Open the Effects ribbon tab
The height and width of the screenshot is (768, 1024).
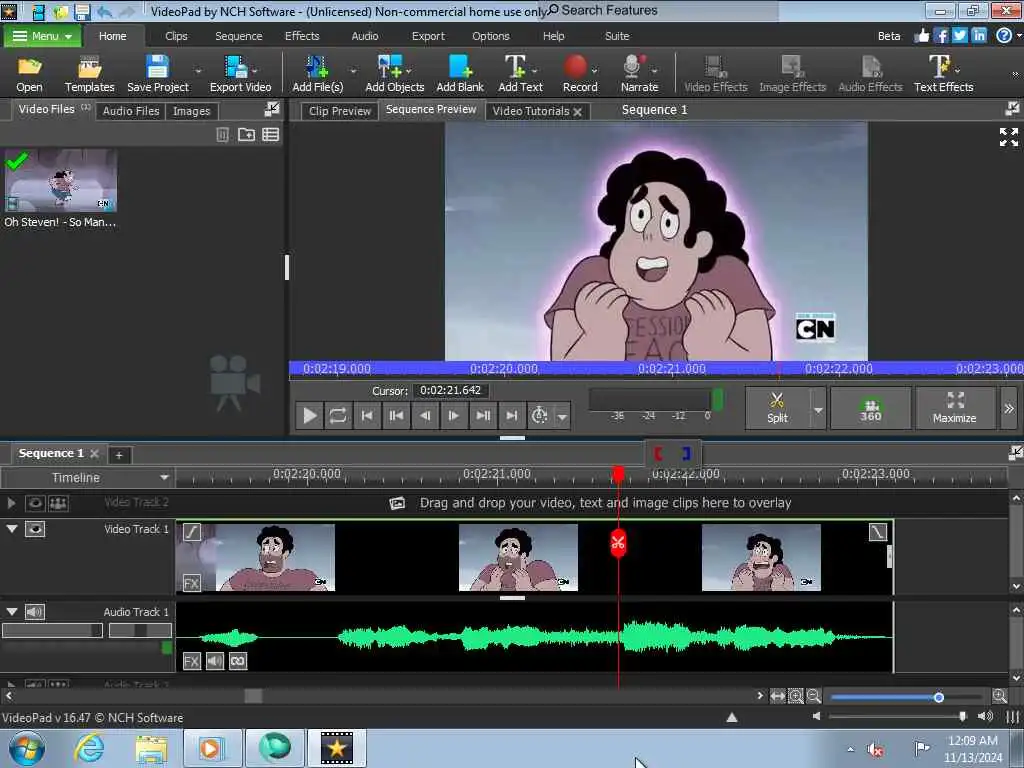point(302,36)
